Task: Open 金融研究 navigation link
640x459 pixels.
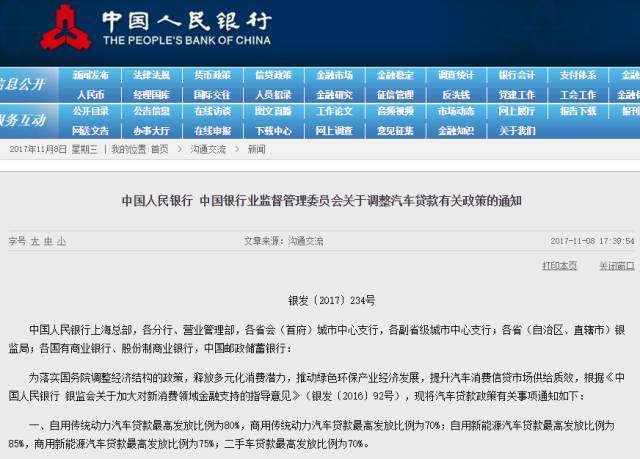Action: click(334, 95)
